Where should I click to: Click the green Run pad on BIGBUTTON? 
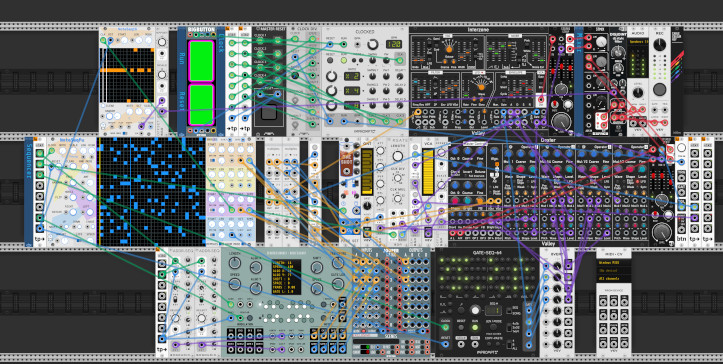tap(201, 61)
